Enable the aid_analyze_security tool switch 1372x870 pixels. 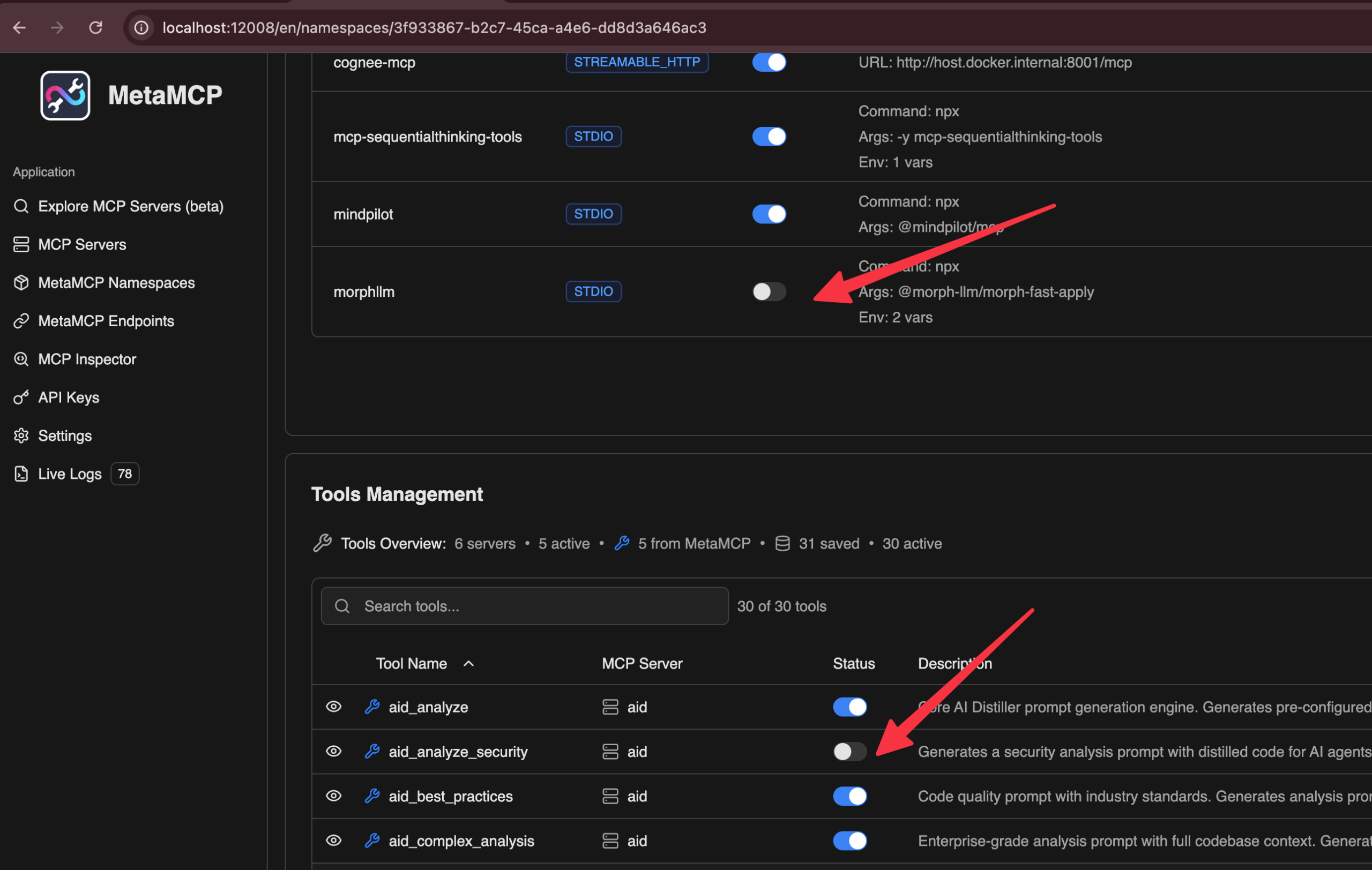[849, 752]
